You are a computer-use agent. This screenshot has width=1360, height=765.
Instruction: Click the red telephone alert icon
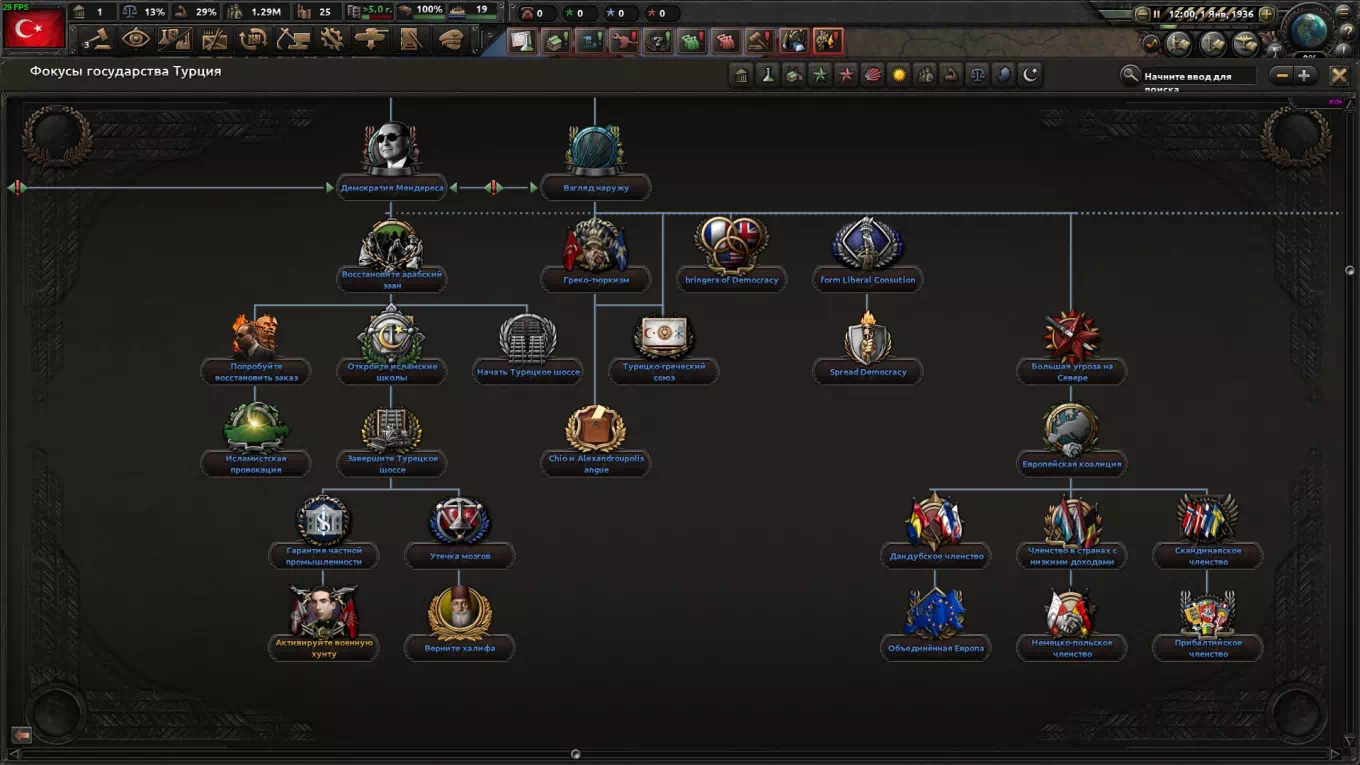[x=528, y=13]
